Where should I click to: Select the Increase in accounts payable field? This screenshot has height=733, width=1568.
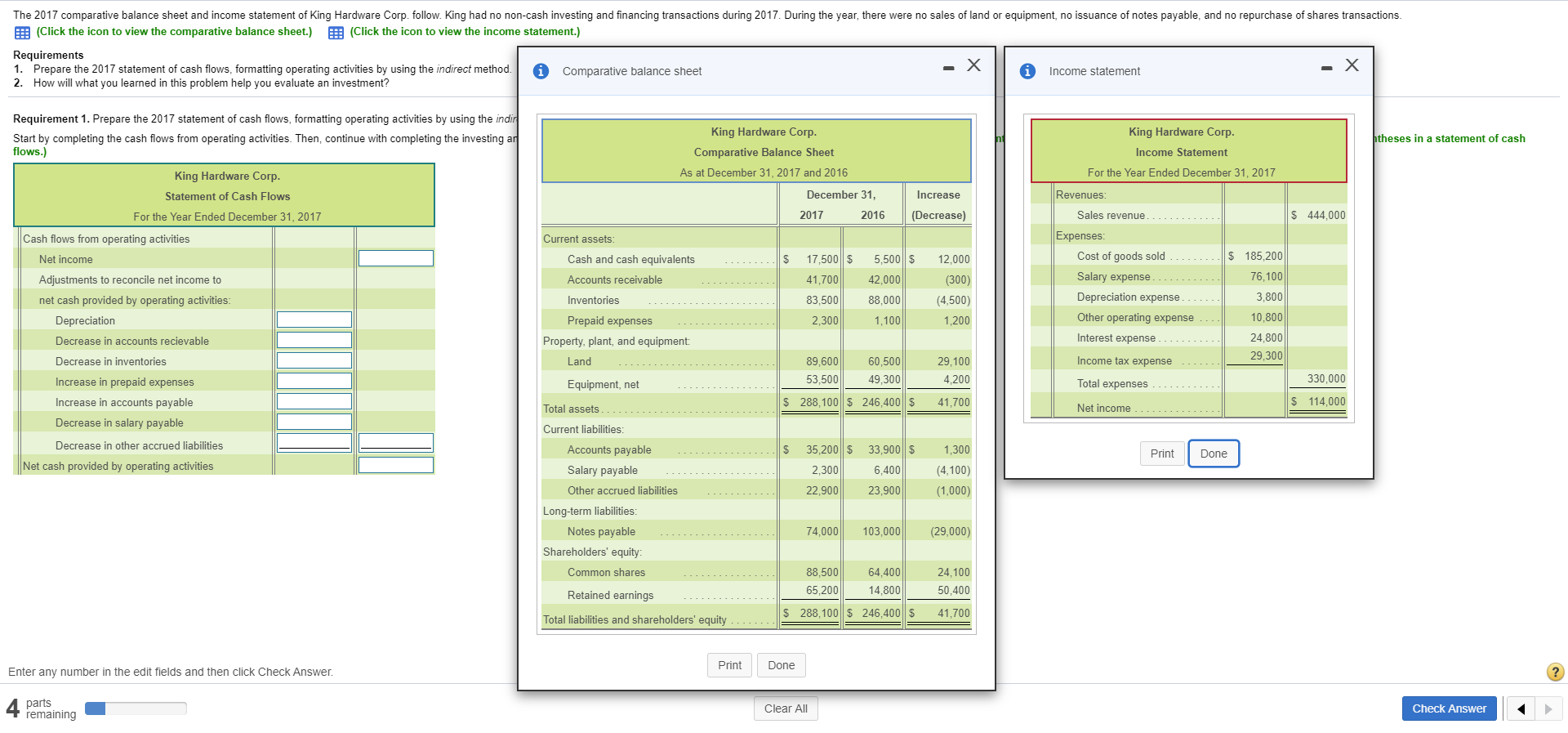[314, 401]
